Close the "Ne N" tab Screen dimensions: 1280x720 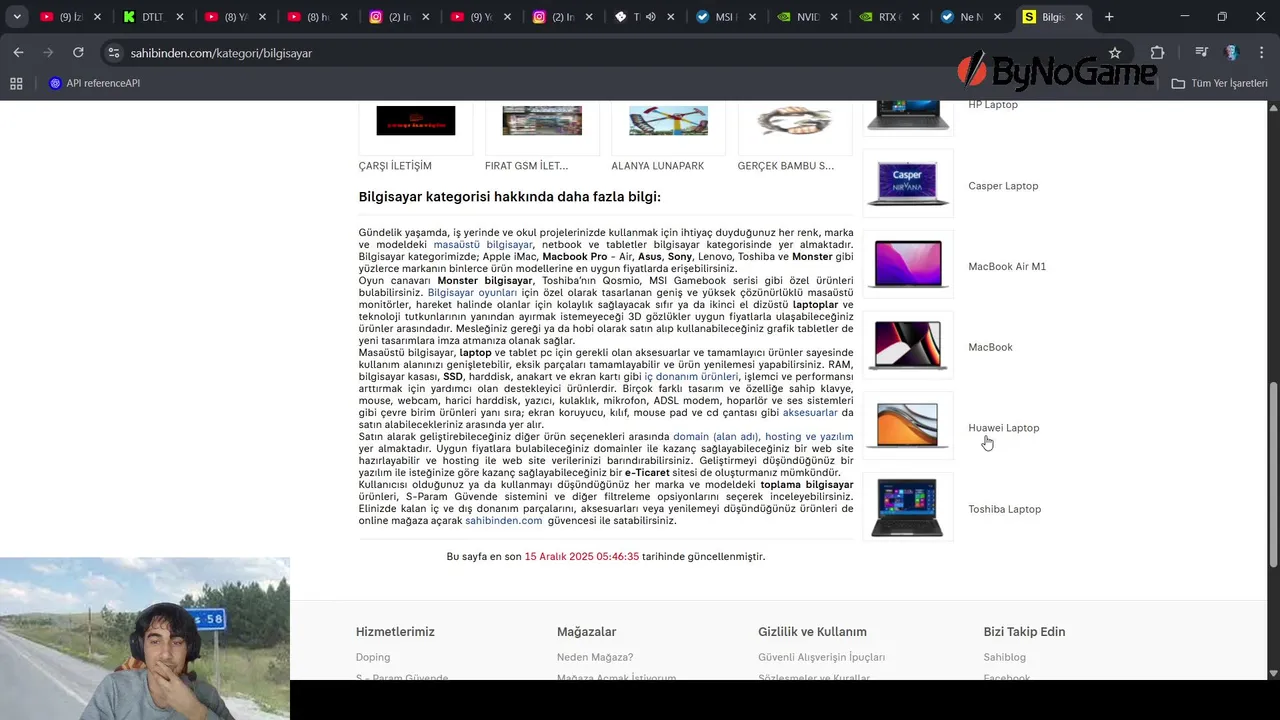[998, 17]
